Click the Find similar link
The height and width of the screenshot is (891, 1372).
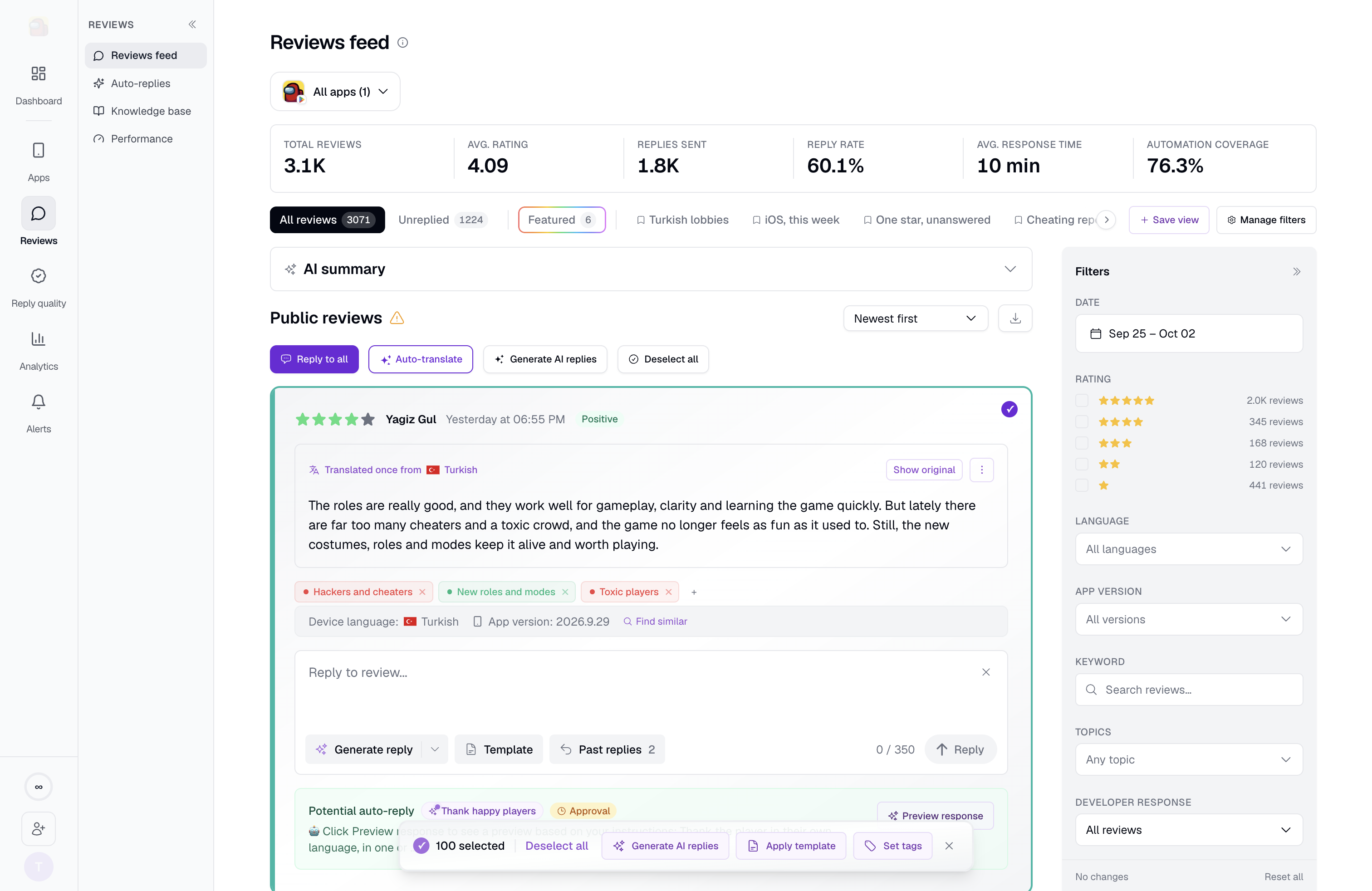click(655, 621)
